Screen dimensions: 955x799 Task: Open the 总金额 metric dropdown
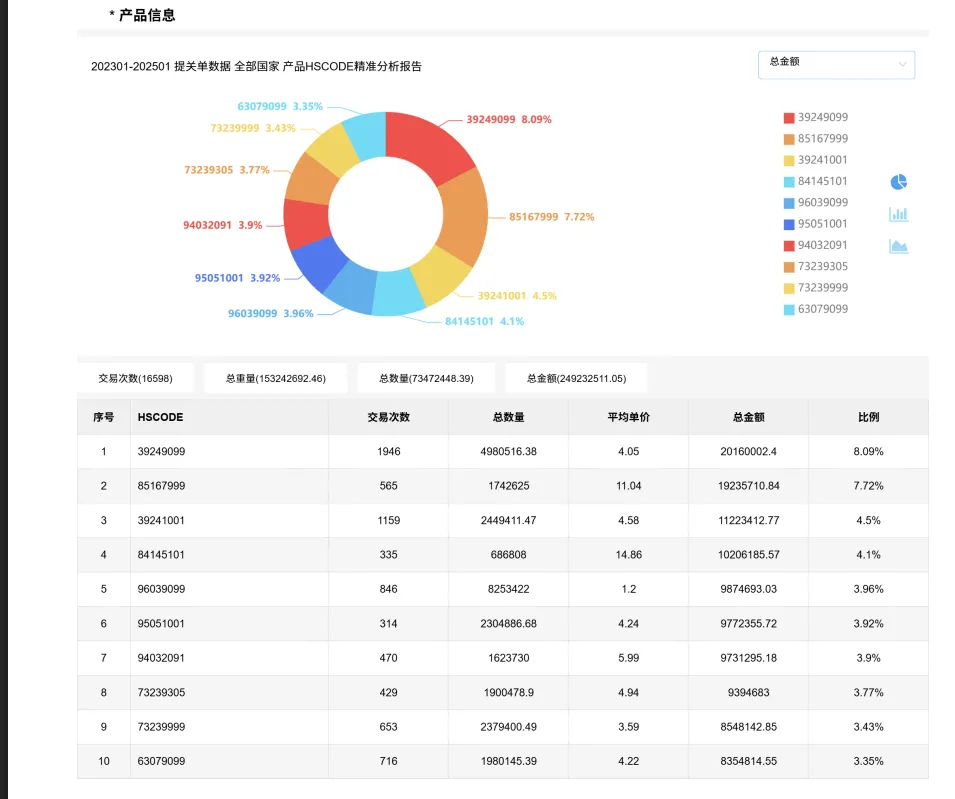click(835, 64)
